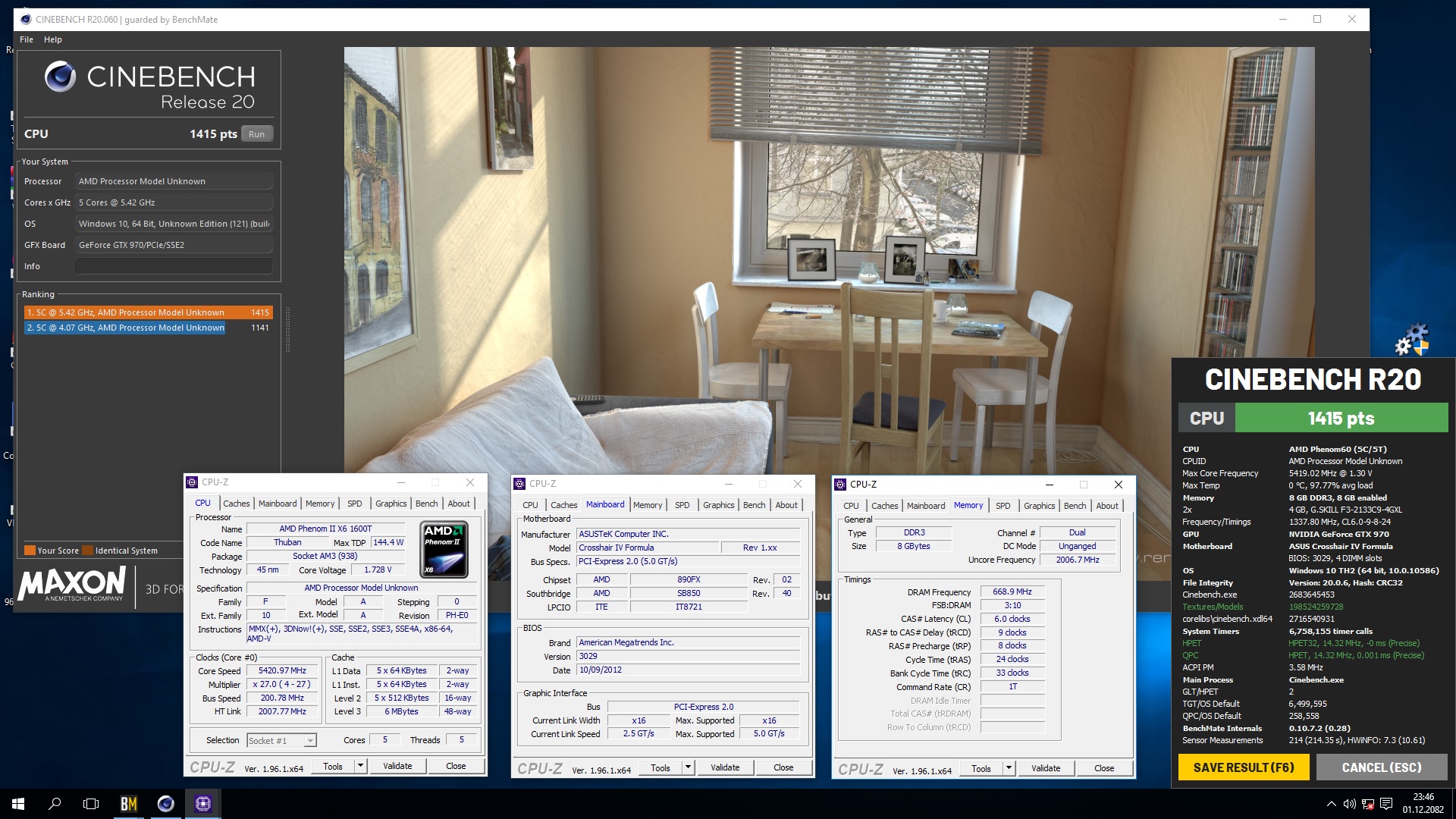Switch to CPU-Z taskbar icon
Screen dimensions: 1456x819
[x=202, y=804]
